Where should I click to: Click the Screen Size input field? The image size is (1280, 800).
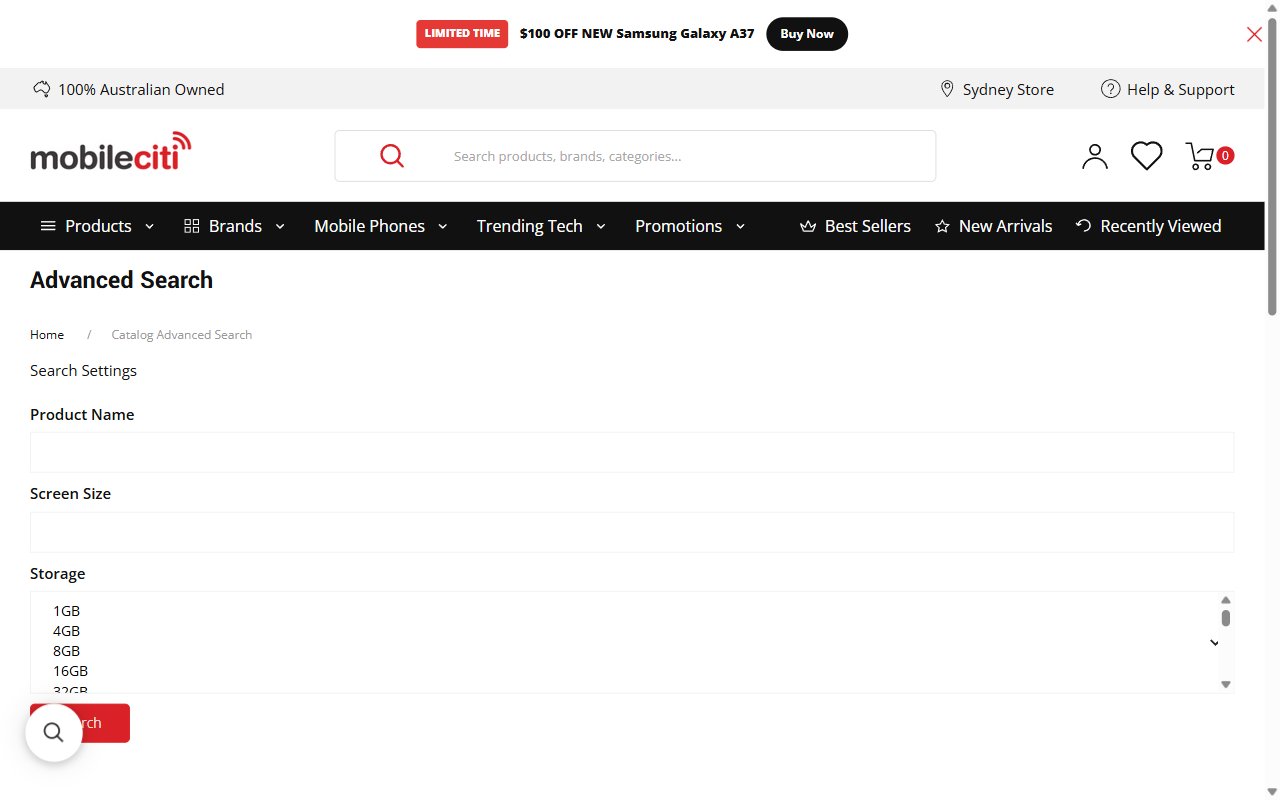point(632,532)
